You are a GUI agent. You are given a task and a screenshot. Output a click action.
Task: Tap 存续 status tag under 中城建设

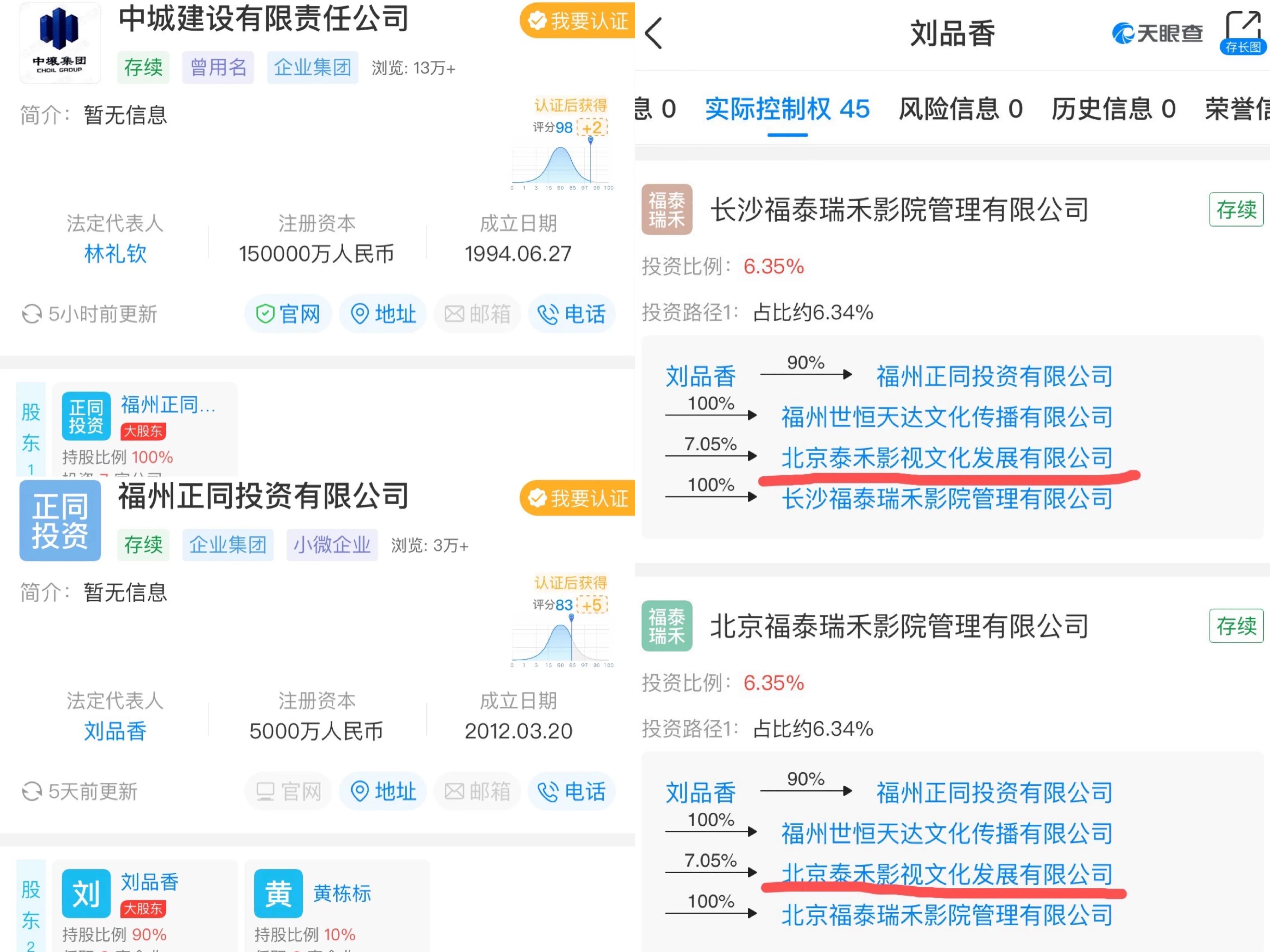point(144,67)
